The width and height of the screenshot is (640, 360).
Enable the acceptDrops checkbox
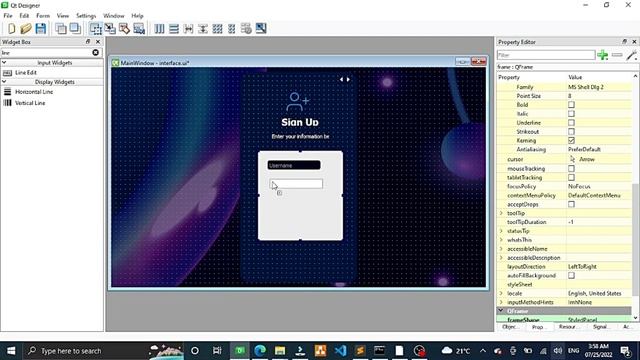pos(571,204)
